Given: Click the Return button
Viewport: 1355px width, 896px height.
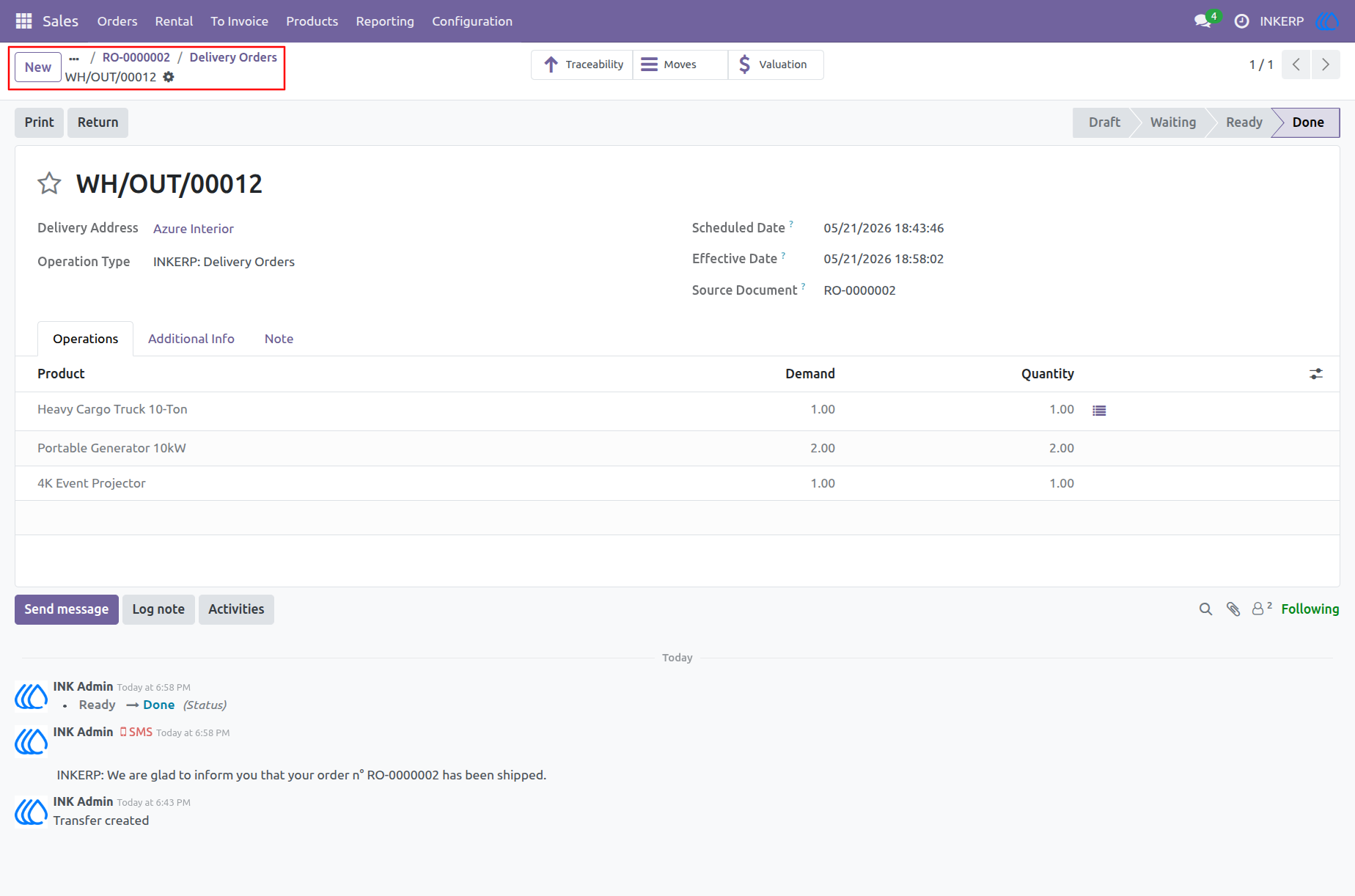Looking at the screenshot, I should pyautogui.click(x=98, y=122).
